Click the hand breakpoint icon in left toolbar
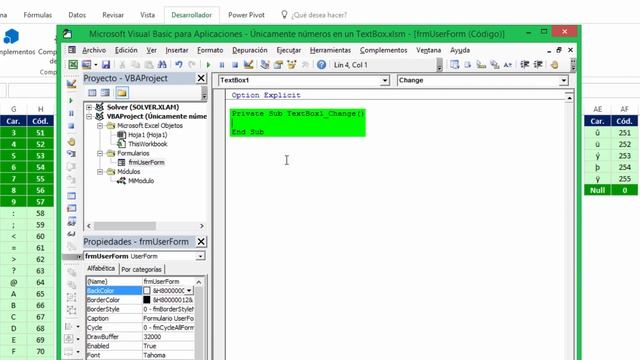The width and height of the screenshot is (640, 360). pos(71,142)
